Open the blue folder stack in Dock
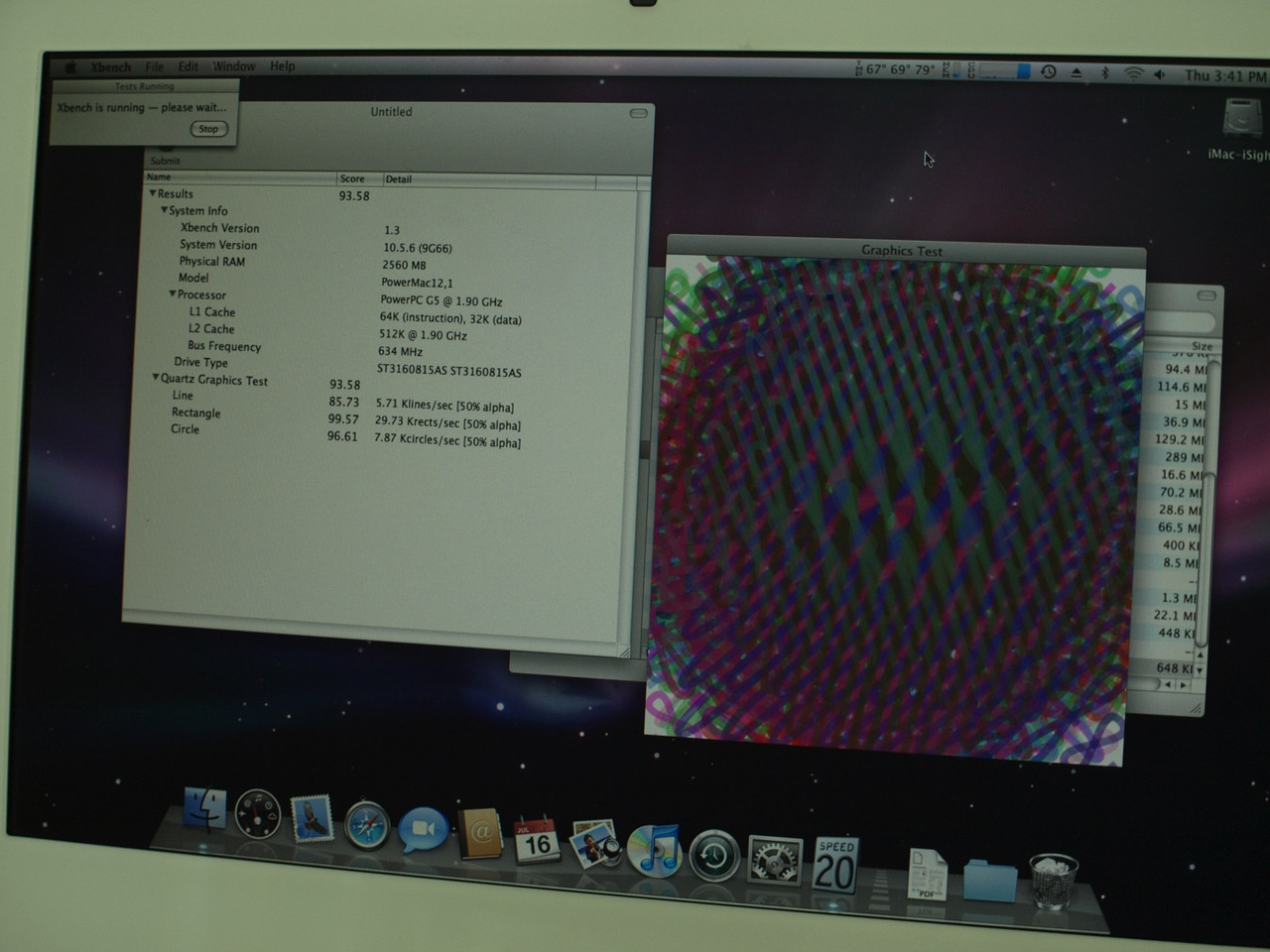 coord(990,880)
